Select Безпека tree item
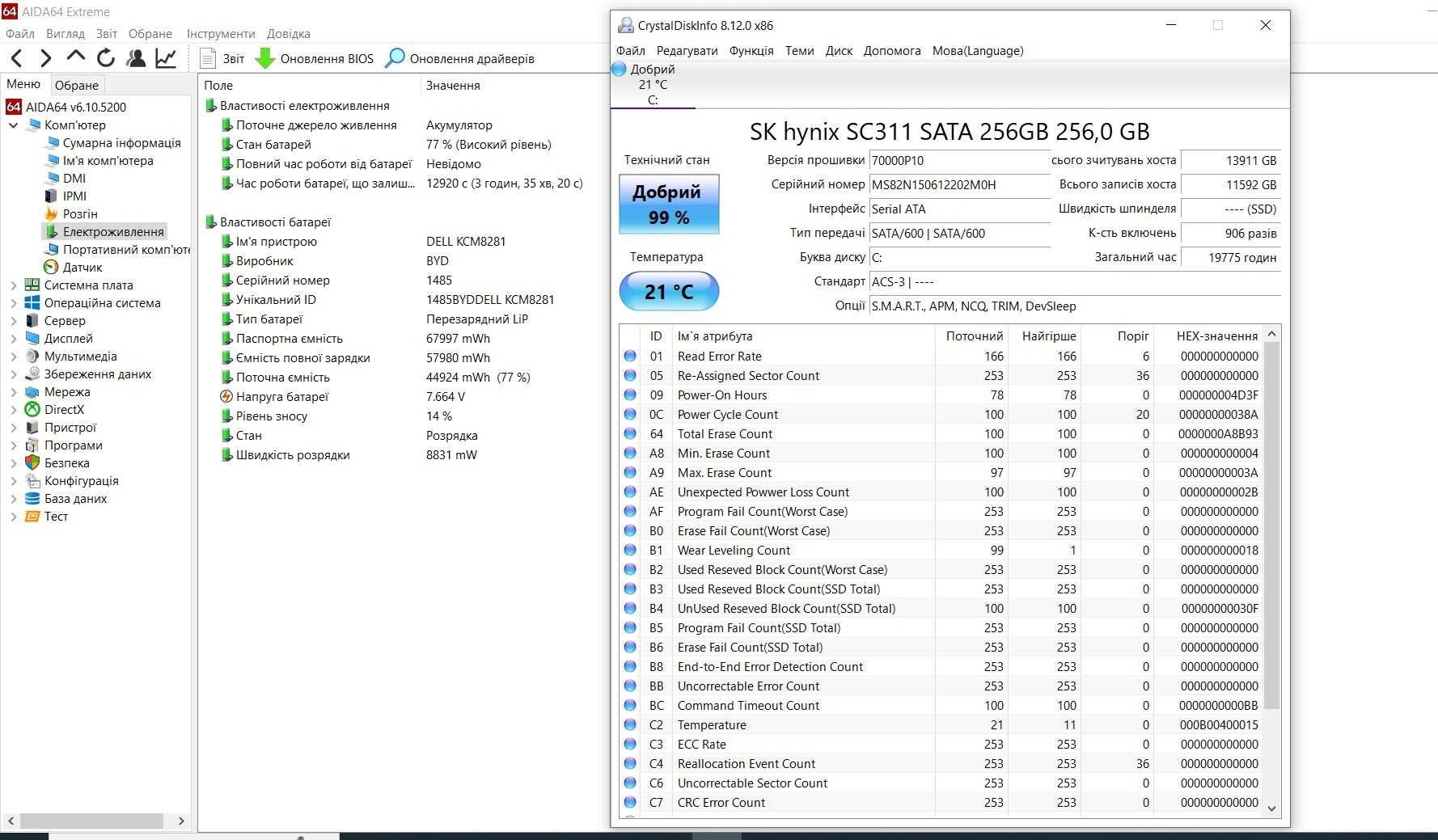 coord(66,463)
